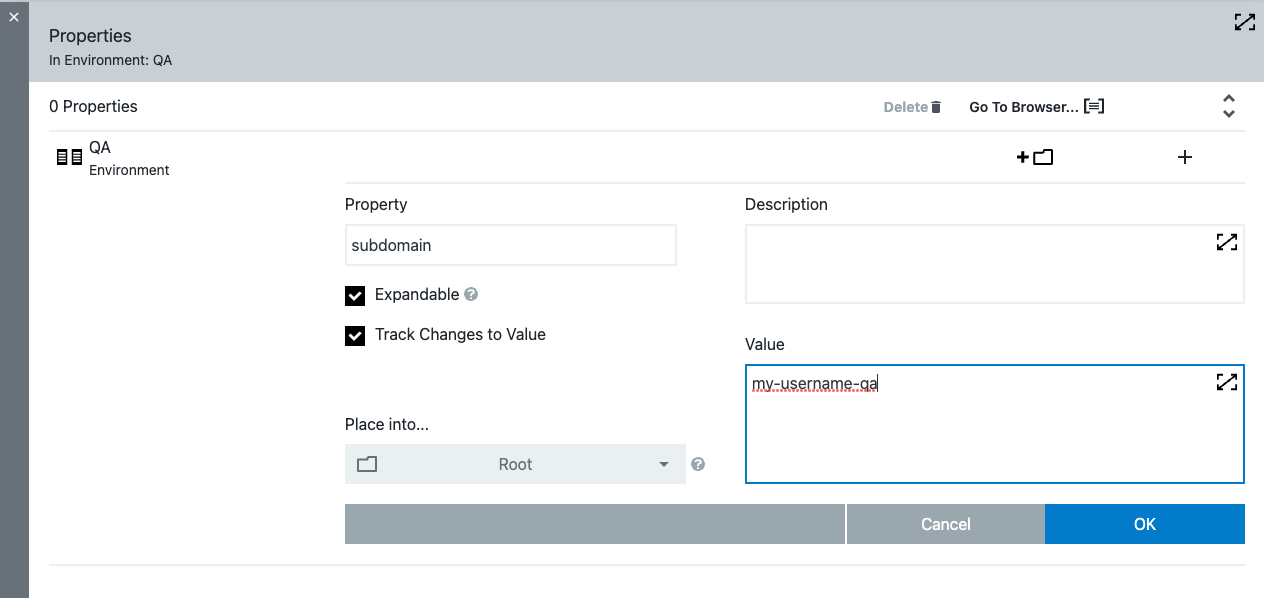Image resolution: width=1264 pixels, height=598 pixels.
Task: Open the Place into Root dropdown
Action: (515, 464)
